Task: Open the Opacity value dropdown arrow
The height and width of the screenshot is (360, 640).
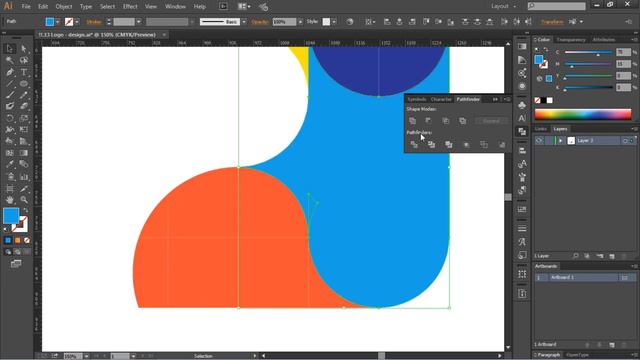Action: tap(300, 22)
